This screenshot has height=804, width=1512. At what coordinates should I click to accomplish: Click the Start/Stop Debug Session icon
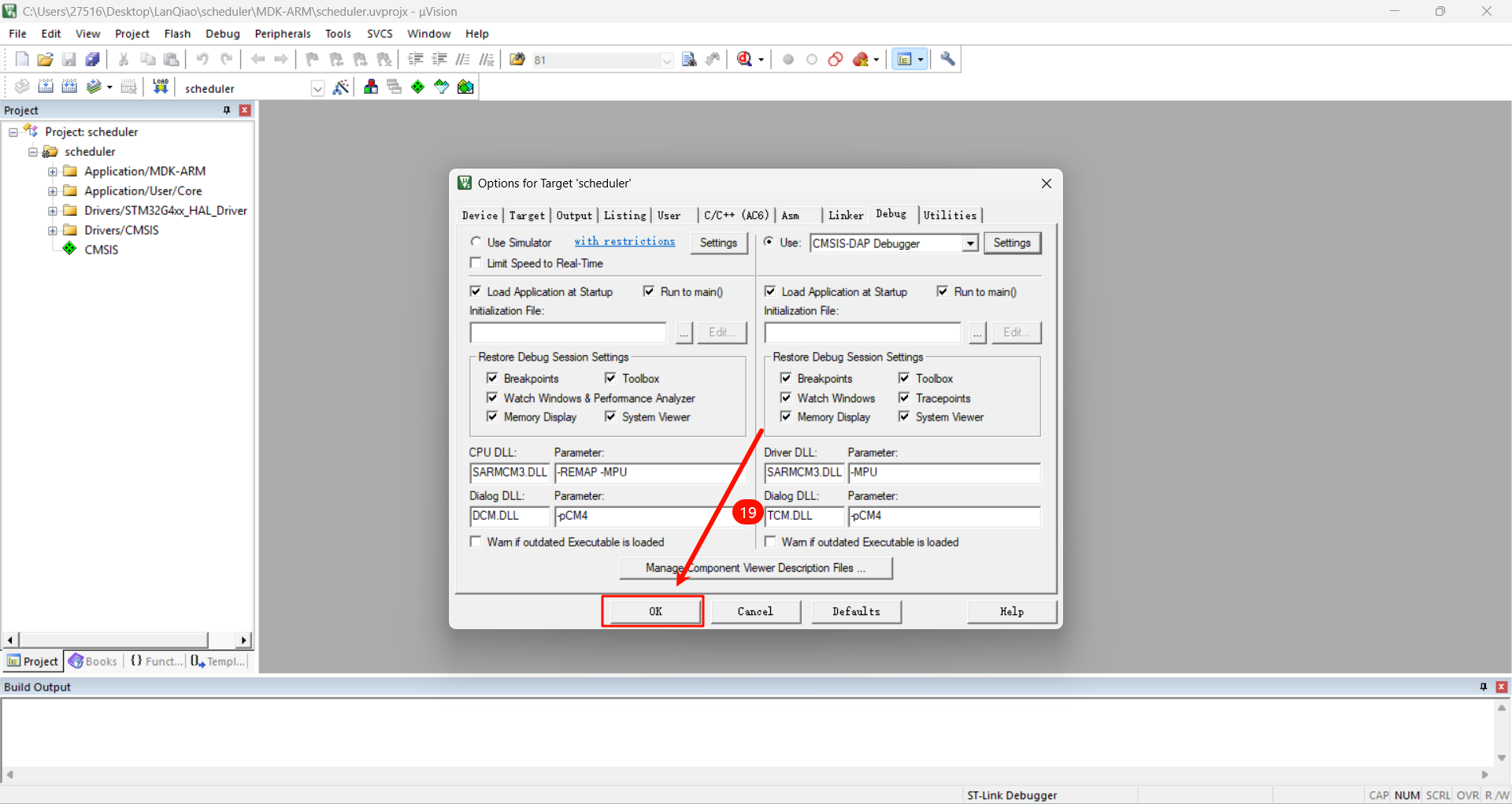745,60
